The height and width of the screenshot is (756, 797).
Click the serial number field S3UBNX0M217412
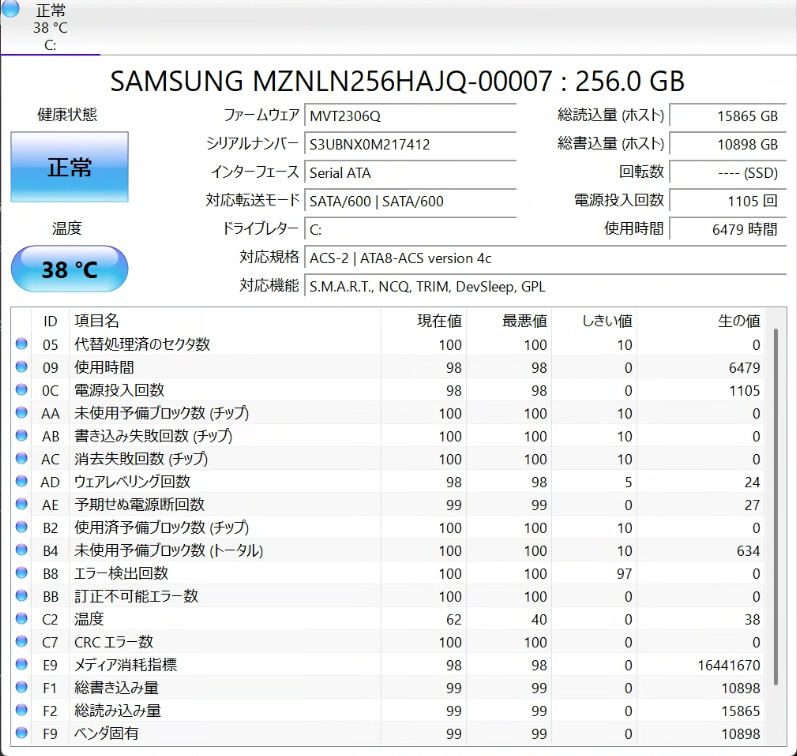pos(410,144)
